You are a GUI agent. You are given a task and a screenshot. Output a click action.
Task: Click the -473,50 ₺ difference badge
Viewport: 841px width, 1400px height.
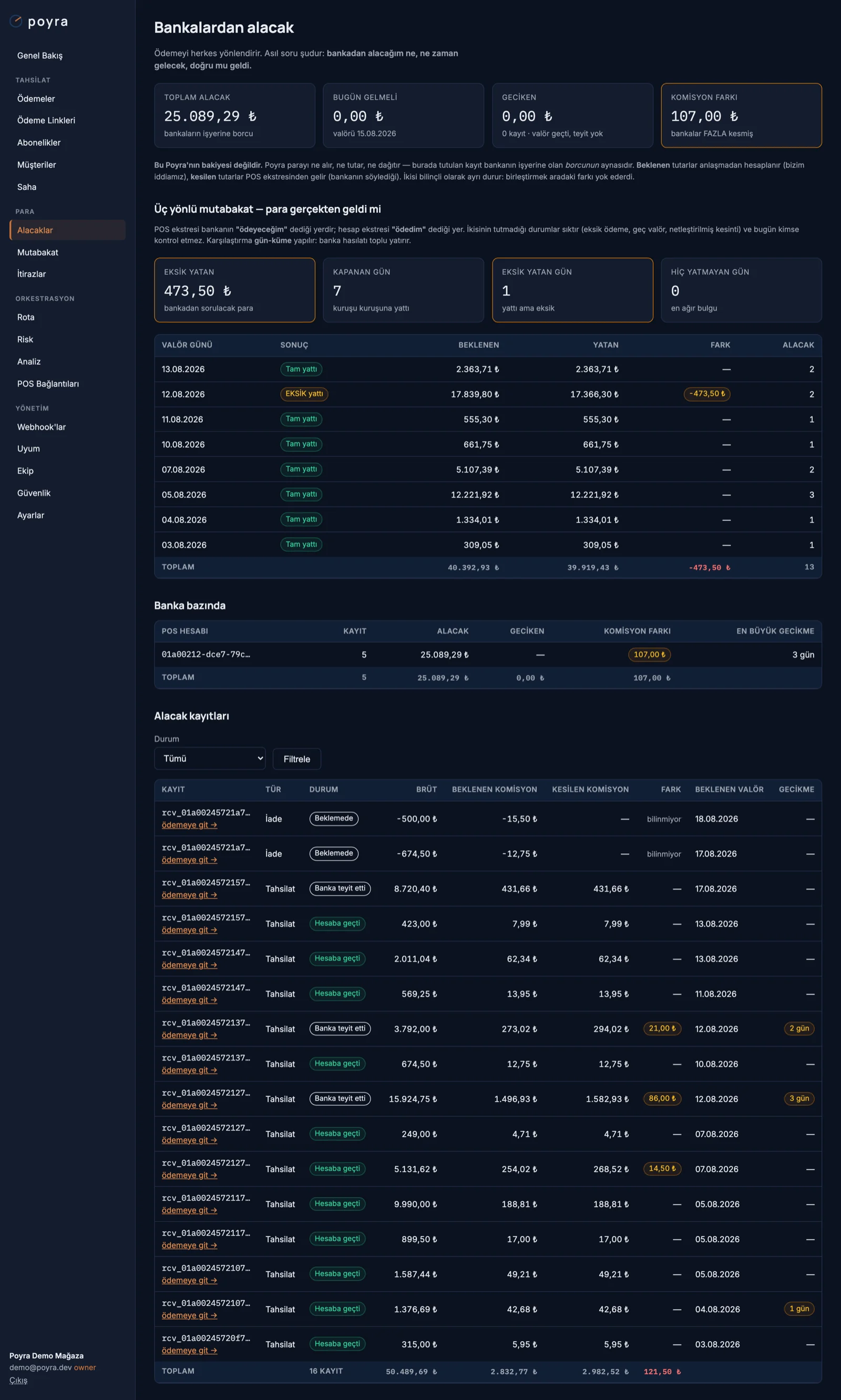pos(706,394)
